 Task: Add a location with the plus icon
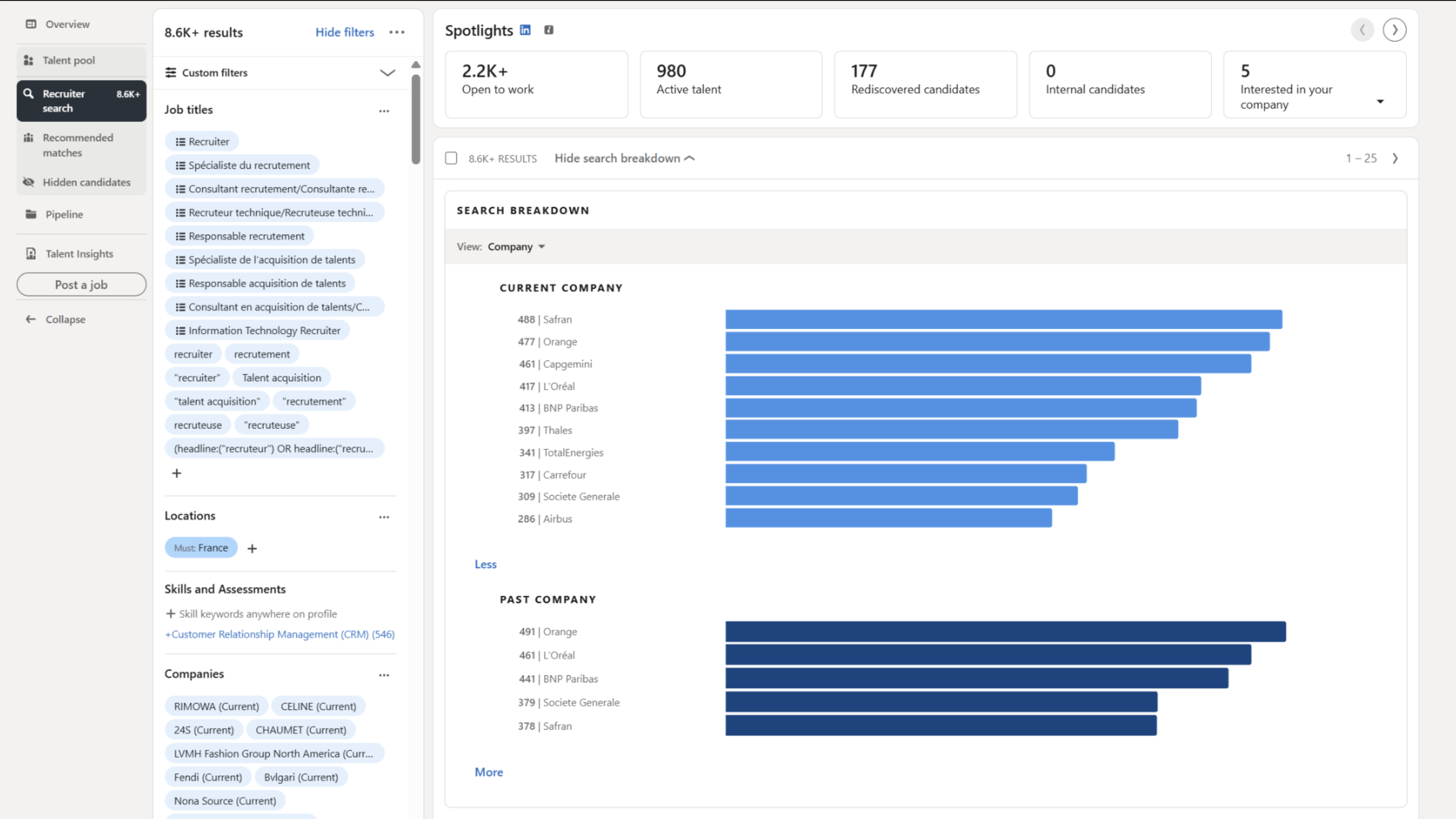pos(252,548)
